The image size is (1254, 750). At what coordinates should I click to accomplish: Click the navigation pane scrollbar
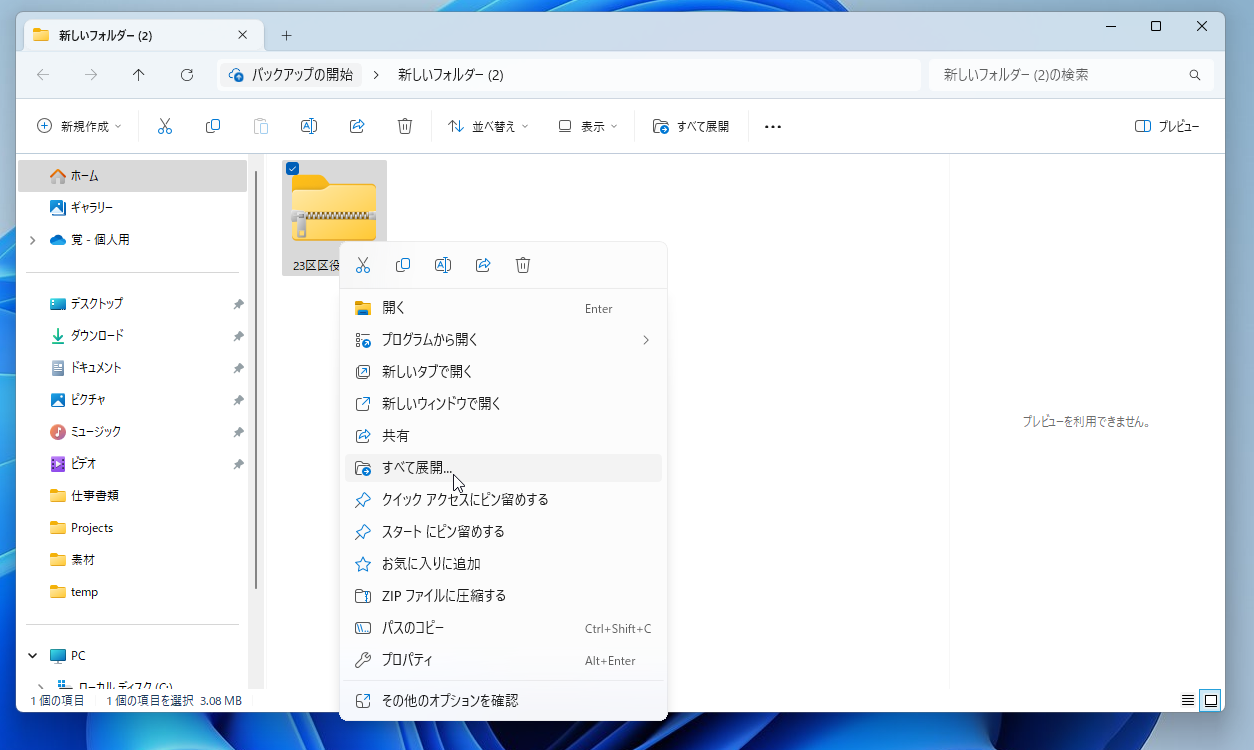point(257,380)
